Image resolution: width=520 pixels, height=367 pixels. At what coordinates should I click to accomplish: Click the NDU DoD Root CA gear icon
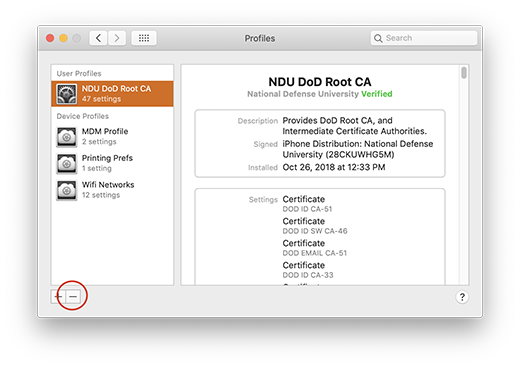tap(66, 94)
